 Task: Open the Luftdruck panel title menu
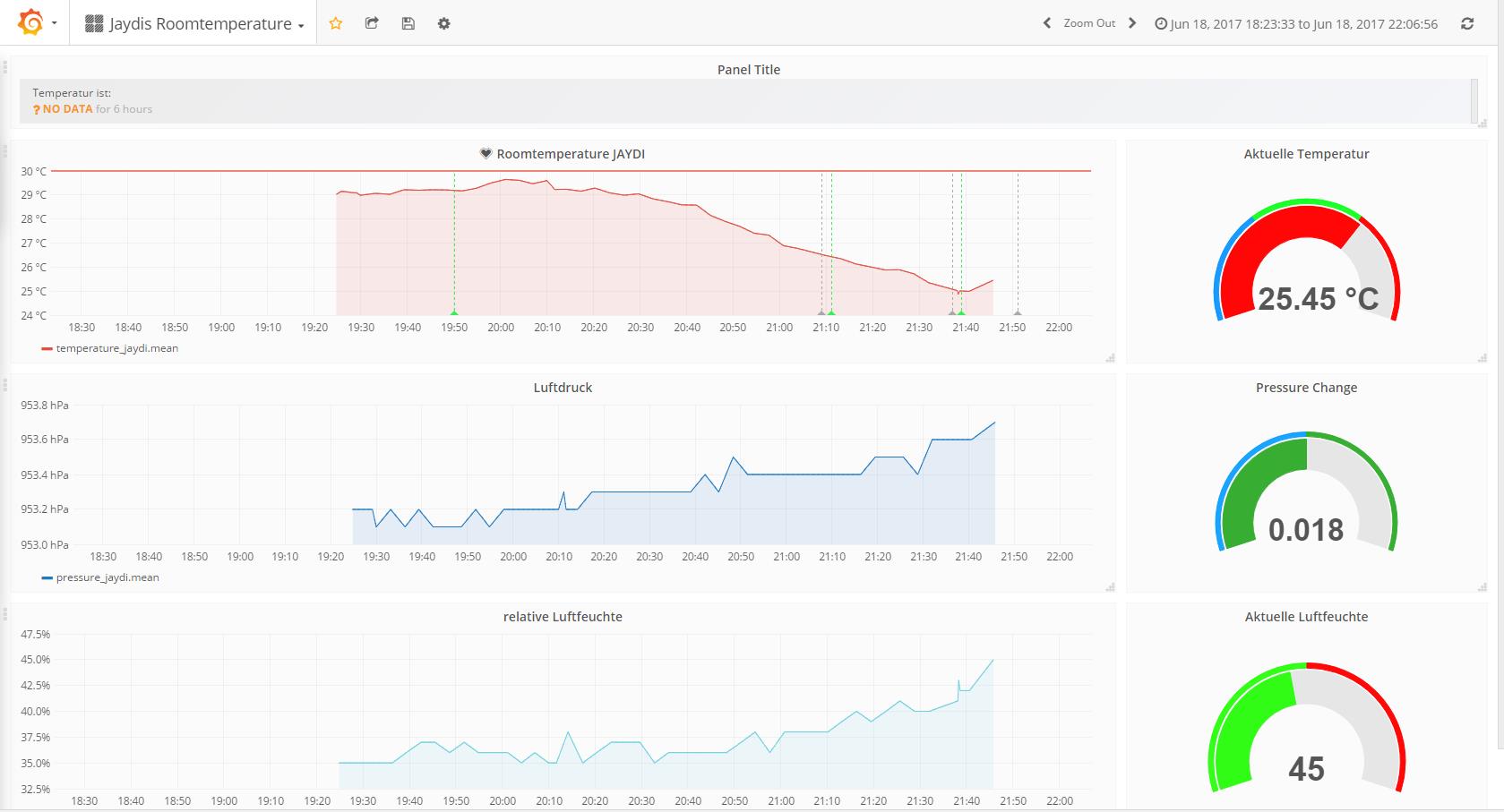[x=563, y=387]
